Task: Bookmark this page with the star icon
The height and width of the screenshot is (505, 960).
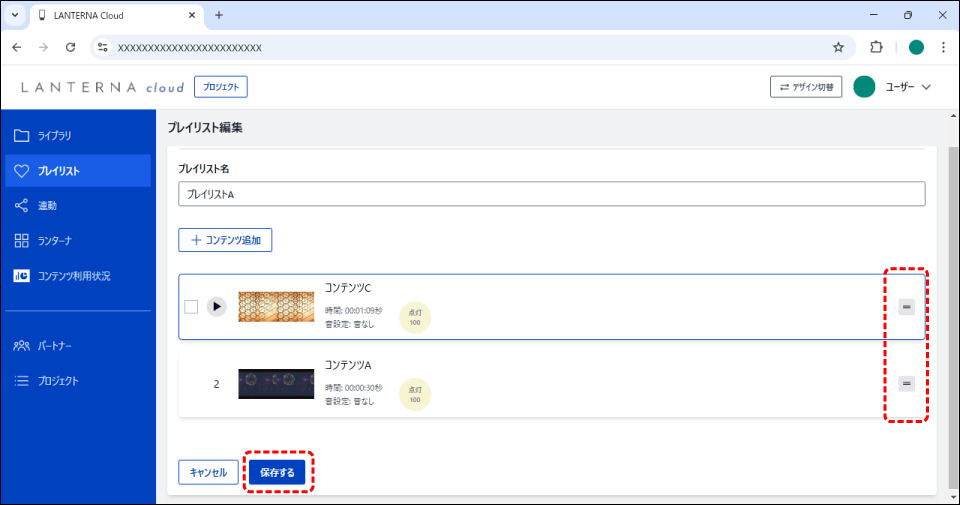Action: coord(838,47)
